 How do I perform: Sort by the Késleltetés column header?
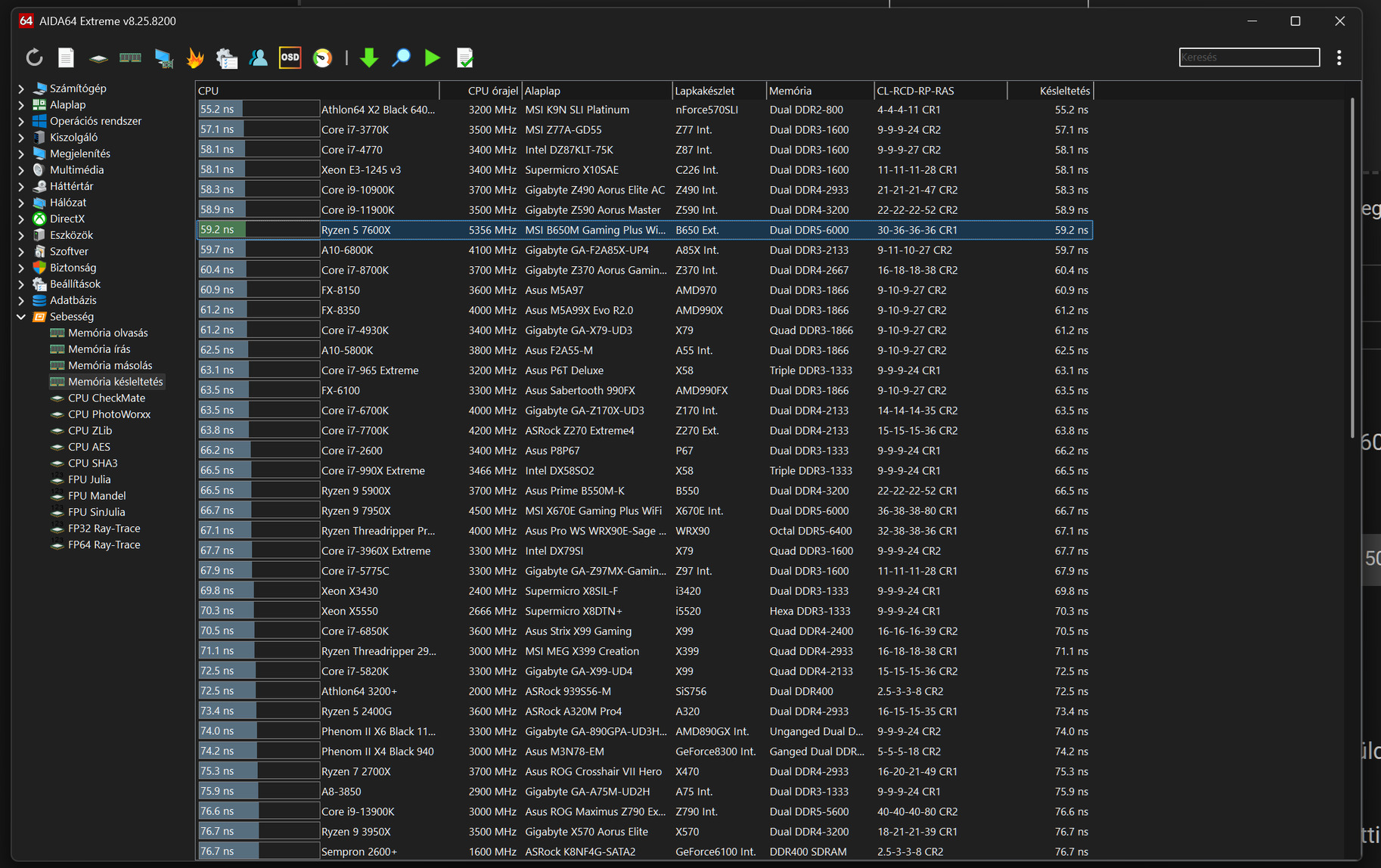[1050, 91]
